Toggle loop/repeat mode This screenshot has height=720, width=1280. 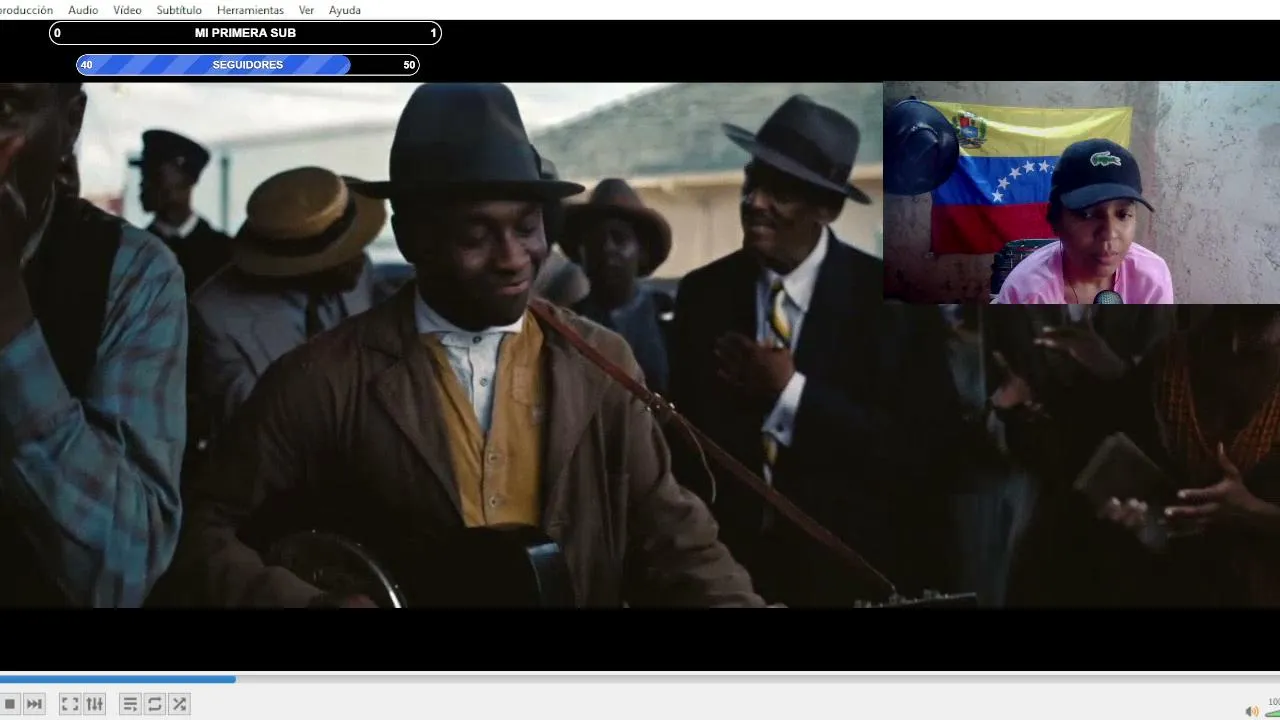(155, 704)
